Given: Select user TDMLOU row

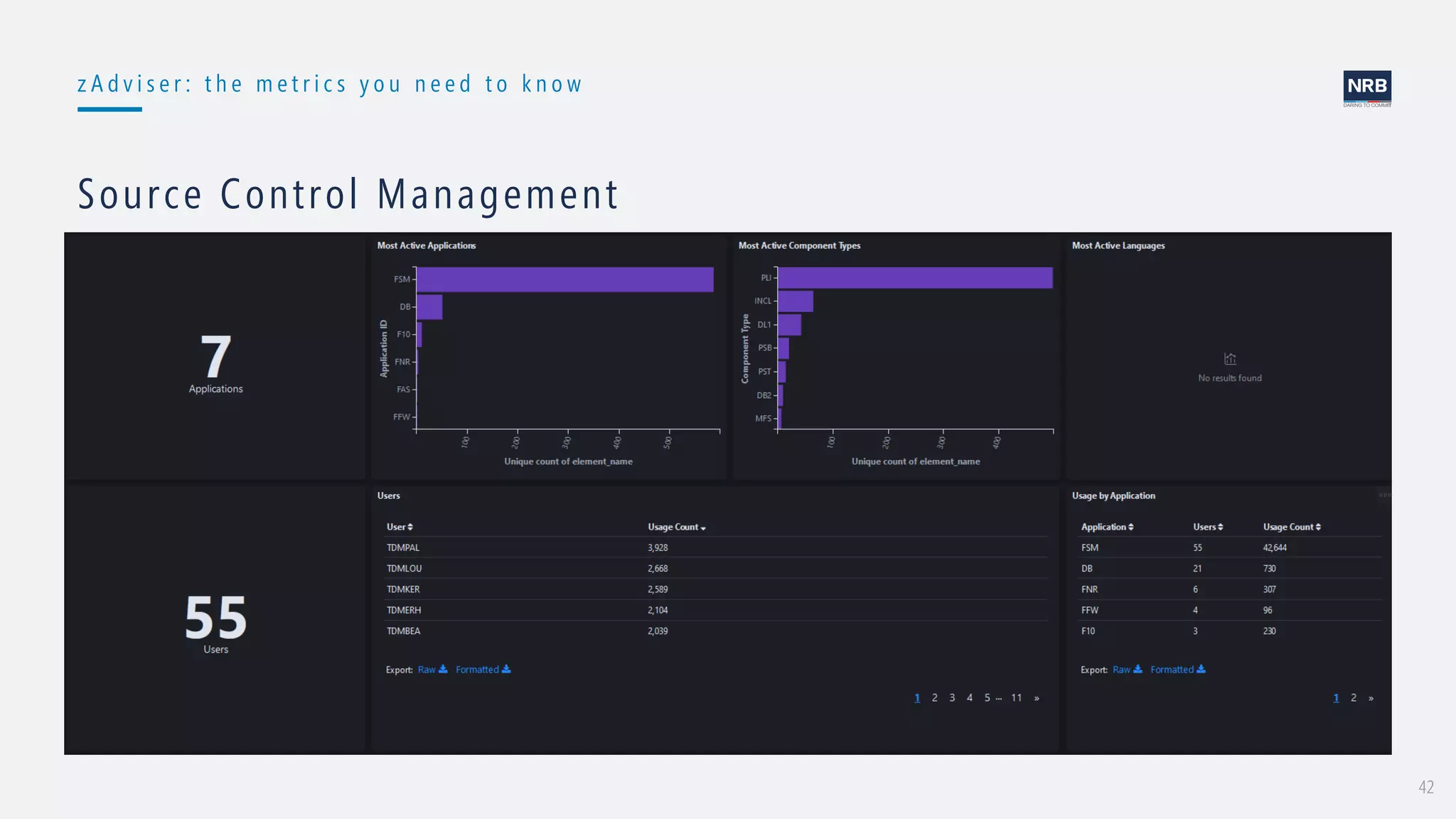Looking at the screenshot, I should click(716, 569).
